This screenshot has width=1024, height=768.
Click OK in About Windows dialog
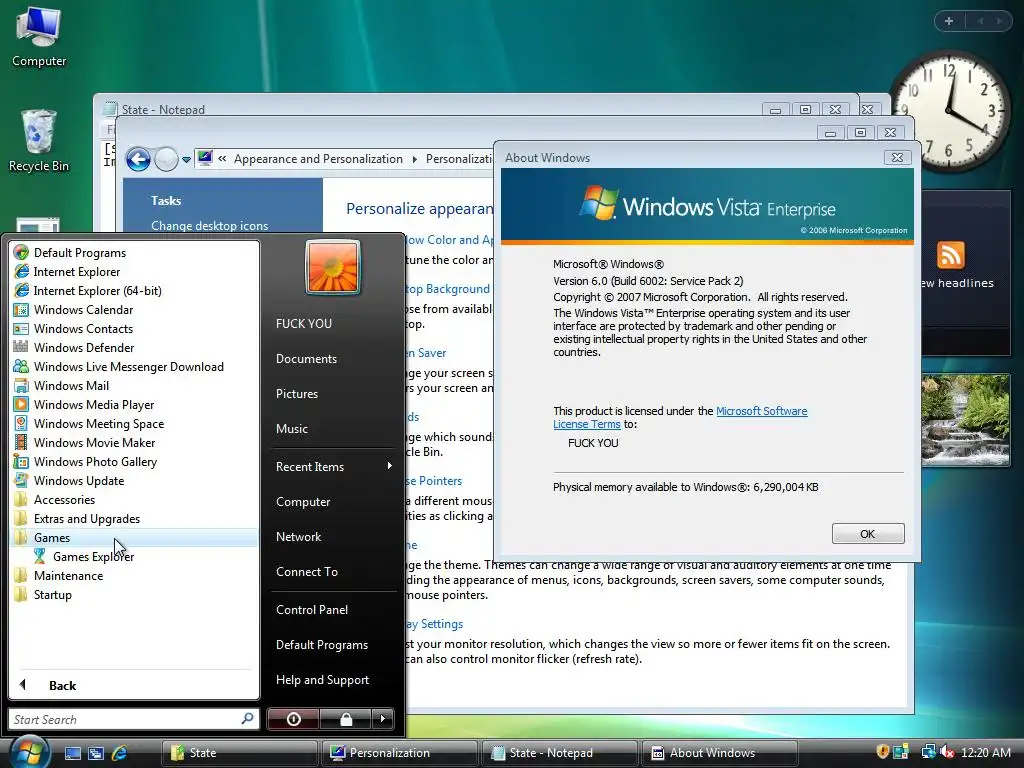click(x=868, y=534)
